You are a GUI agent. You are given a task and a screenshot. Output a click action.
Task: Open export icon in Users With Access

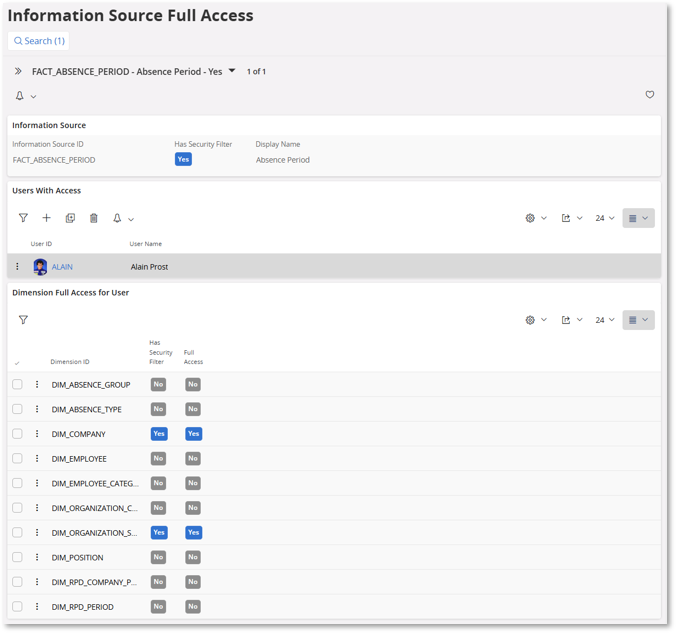[x=566, y=218]
